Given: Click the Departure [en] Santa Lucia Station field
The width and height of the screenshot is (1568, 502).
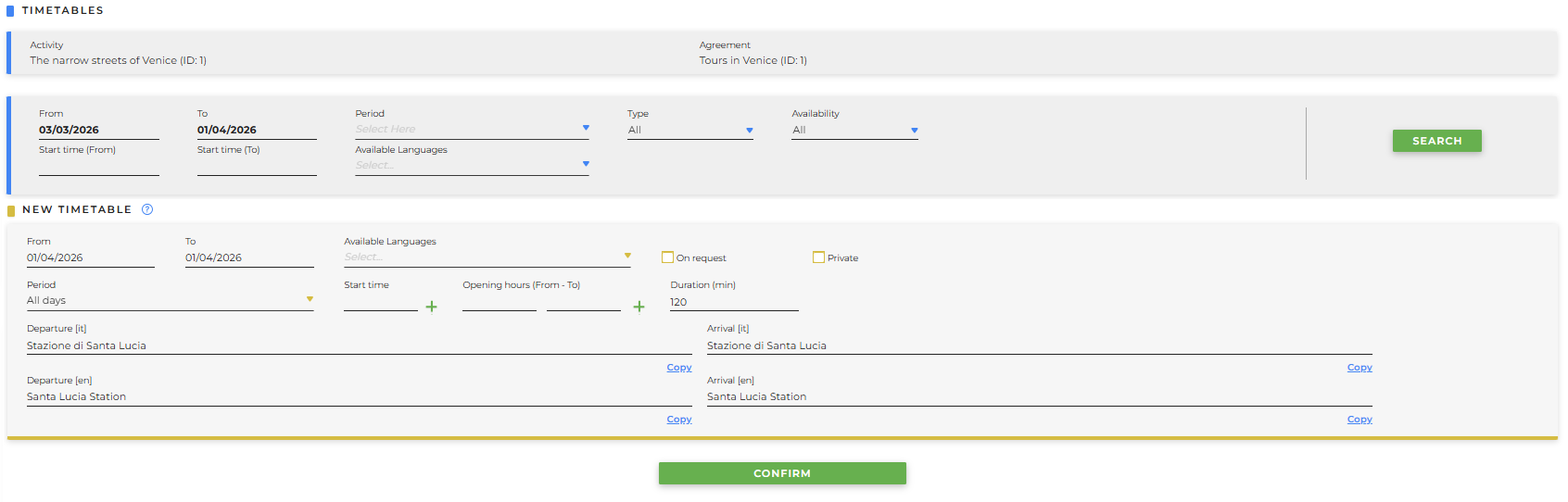Looking at the screenshot, I should click(359, 397).
